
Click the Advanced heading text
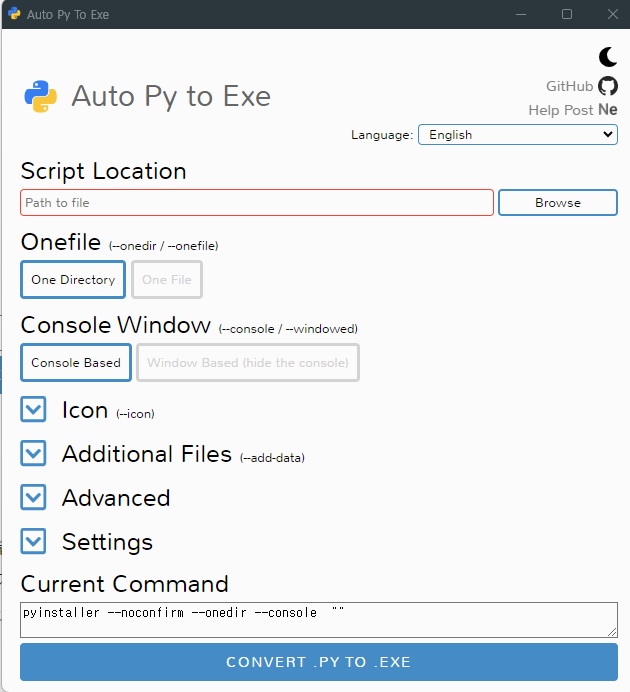point(116,498)
